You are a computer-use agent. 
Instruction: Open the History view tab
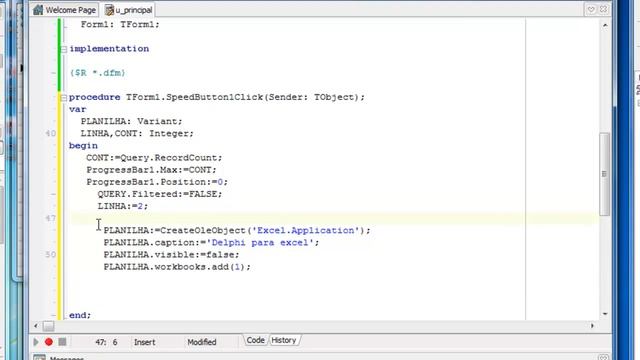pos(283,340)
